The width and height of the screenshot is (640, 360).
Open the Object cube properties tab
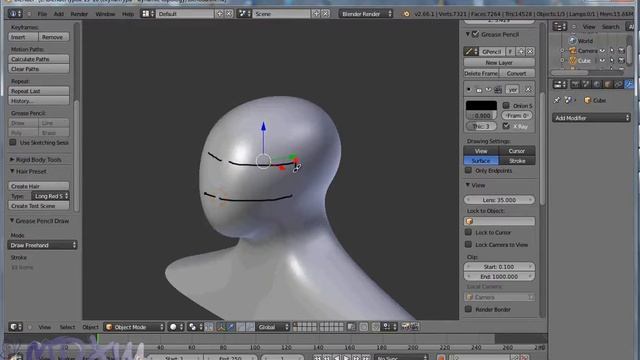[x=608, y=84]
